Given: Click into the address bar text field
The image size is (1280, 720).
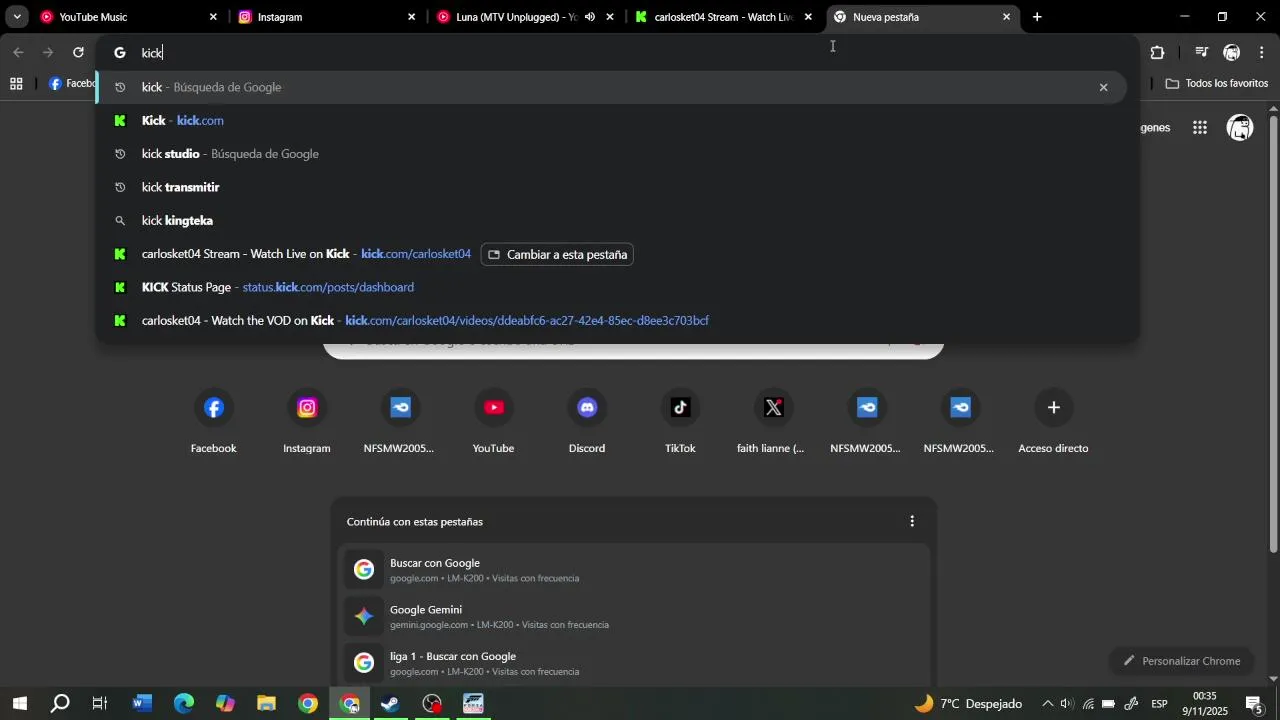Looking at the screenshot, I should tap(617, 53).
